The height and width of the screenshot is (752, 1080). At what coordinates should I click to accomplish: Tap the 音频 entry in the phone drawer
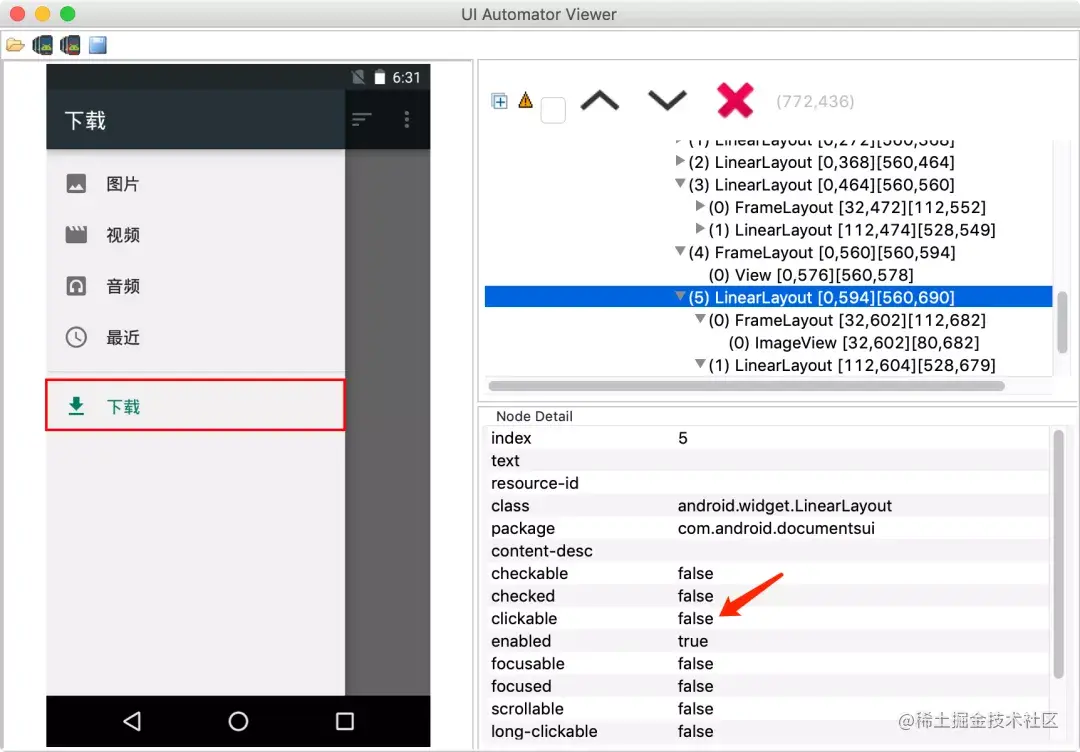(196, 286)
